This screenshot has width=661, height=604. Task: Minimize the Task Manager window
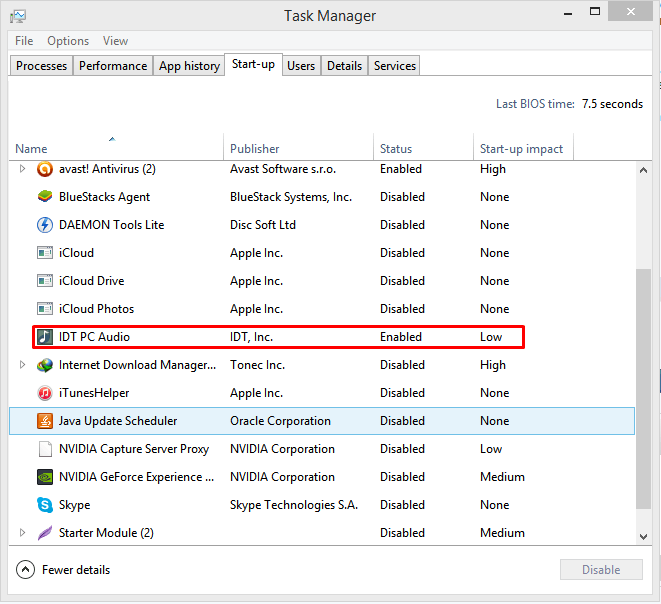pos(568,13)
